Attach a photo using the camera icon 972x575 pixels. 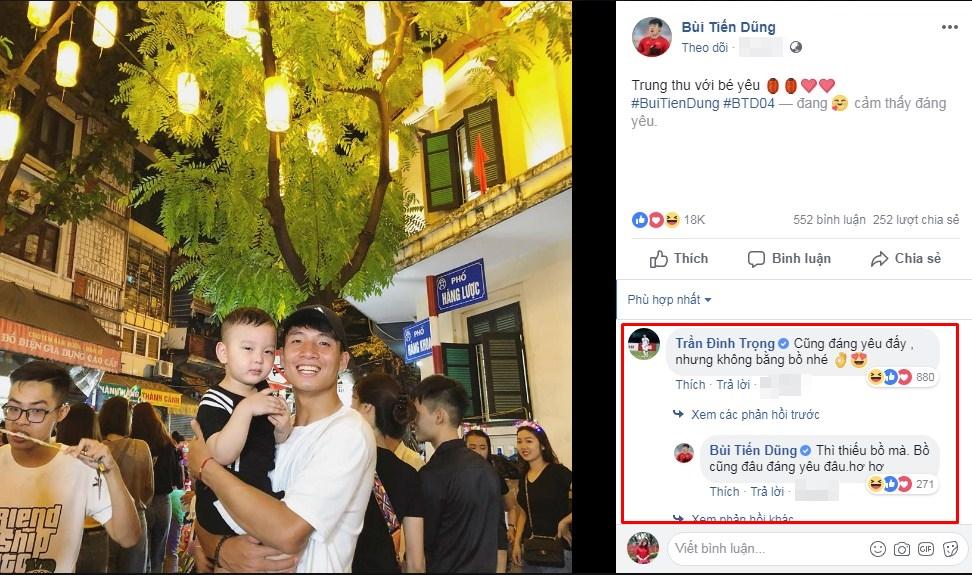[x=901, y=548]
